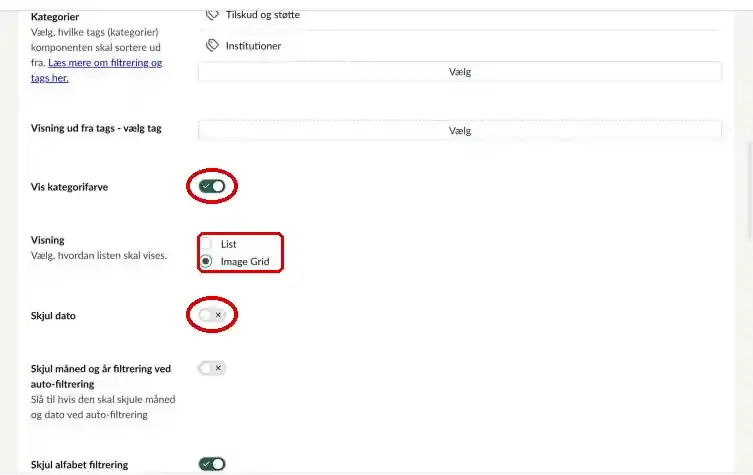Open the Læs mere om filtrering link
This screenshot has height=475, width=753.
(x=97, y=70)
